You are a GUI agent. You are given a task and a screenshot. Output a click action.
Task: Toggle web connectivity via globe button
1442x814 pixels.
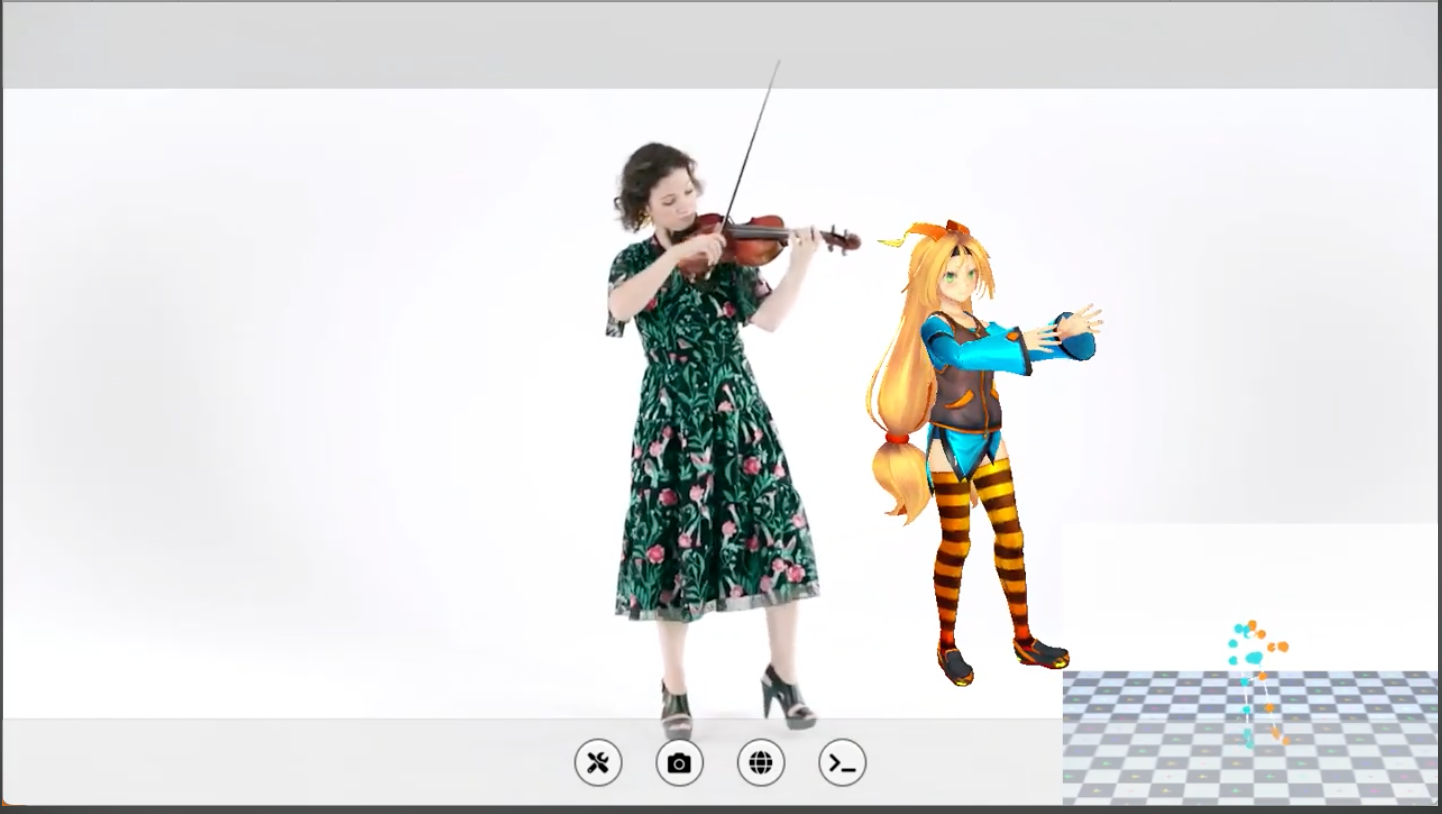760,762
